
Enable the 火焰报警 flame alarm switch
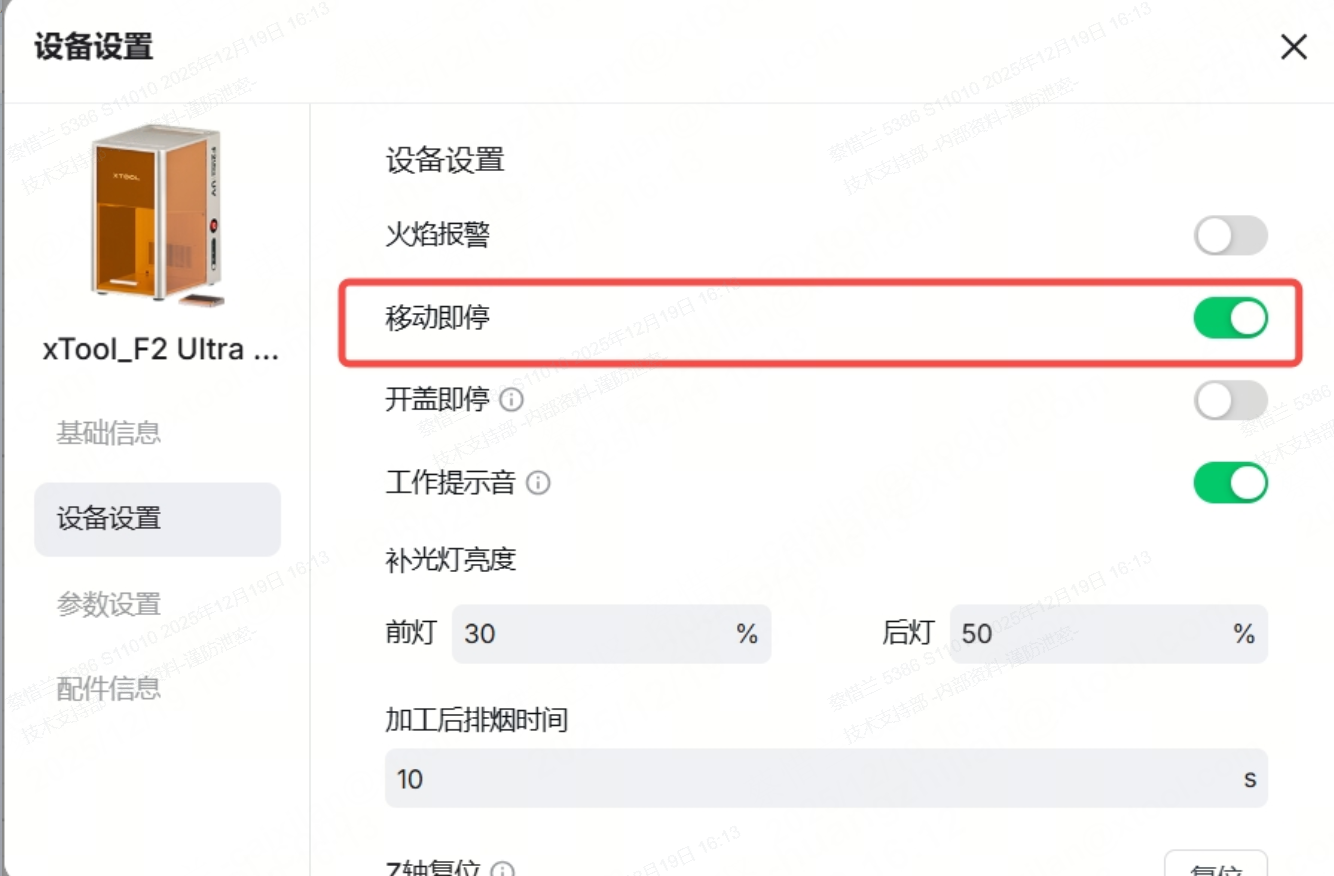[1230, 236]
